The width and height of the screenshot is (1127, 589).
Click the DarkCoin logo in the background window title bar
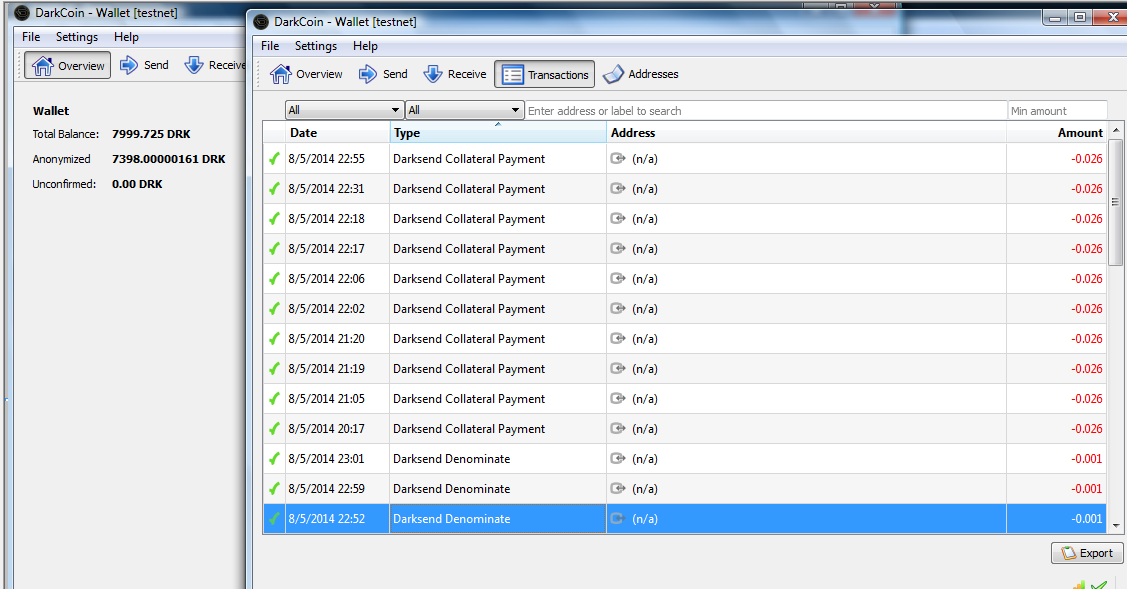(x=22, y=13)
